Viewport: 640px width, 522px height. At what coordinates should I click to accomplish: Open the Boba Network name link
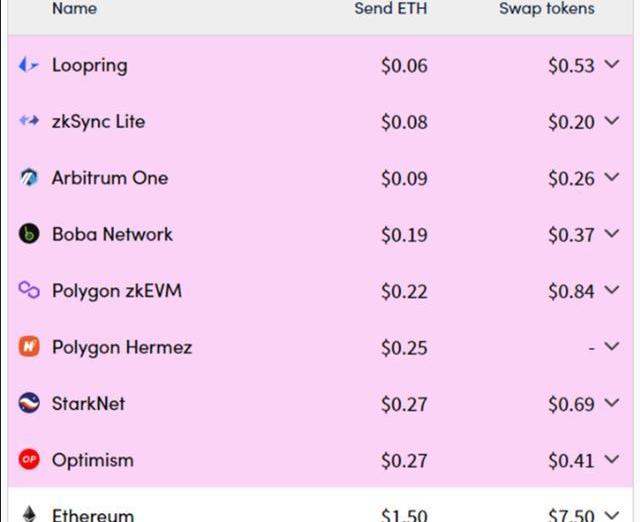coord(112,234)
